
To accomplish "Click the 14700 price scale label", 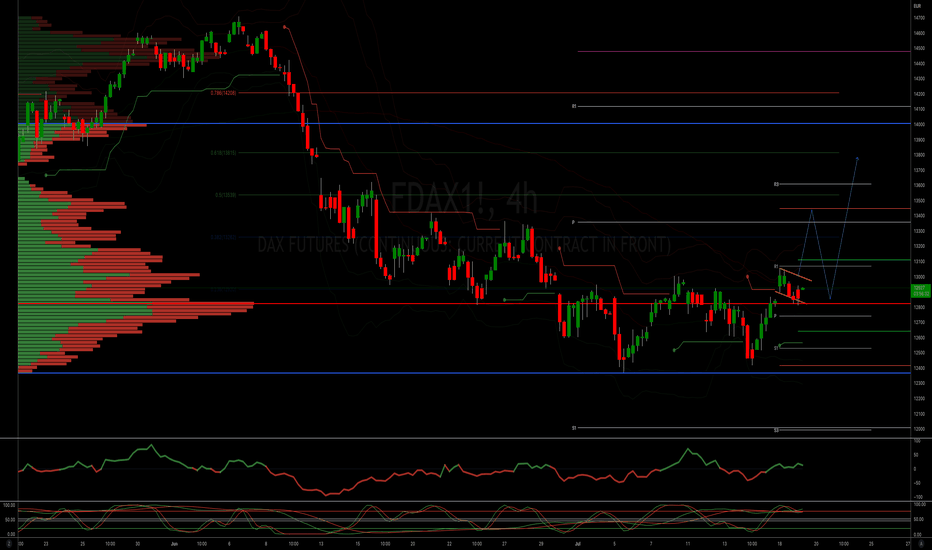I will [920, 18].
